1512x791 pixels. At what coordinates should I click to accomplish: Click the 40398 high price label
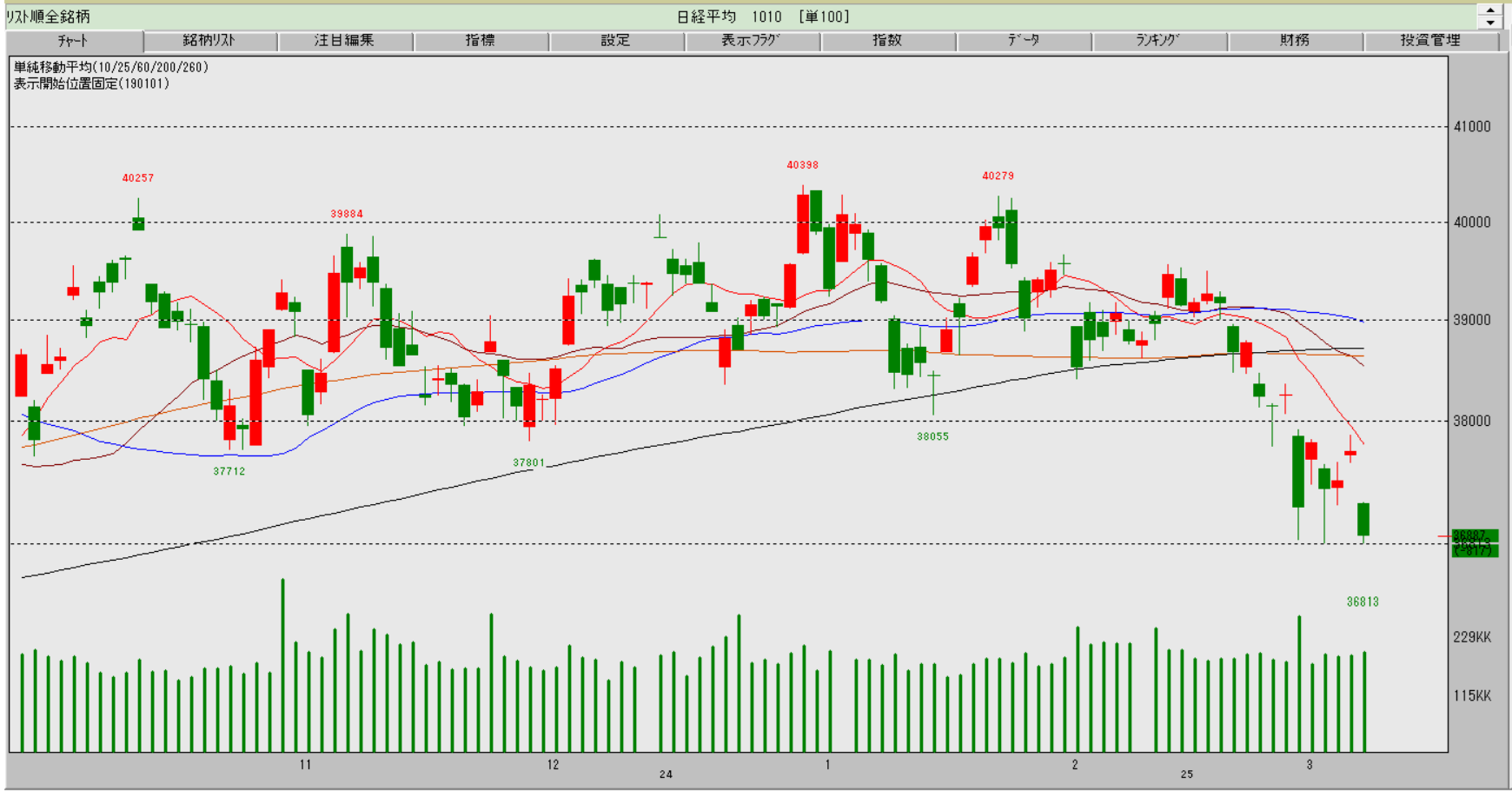(802, 165)
